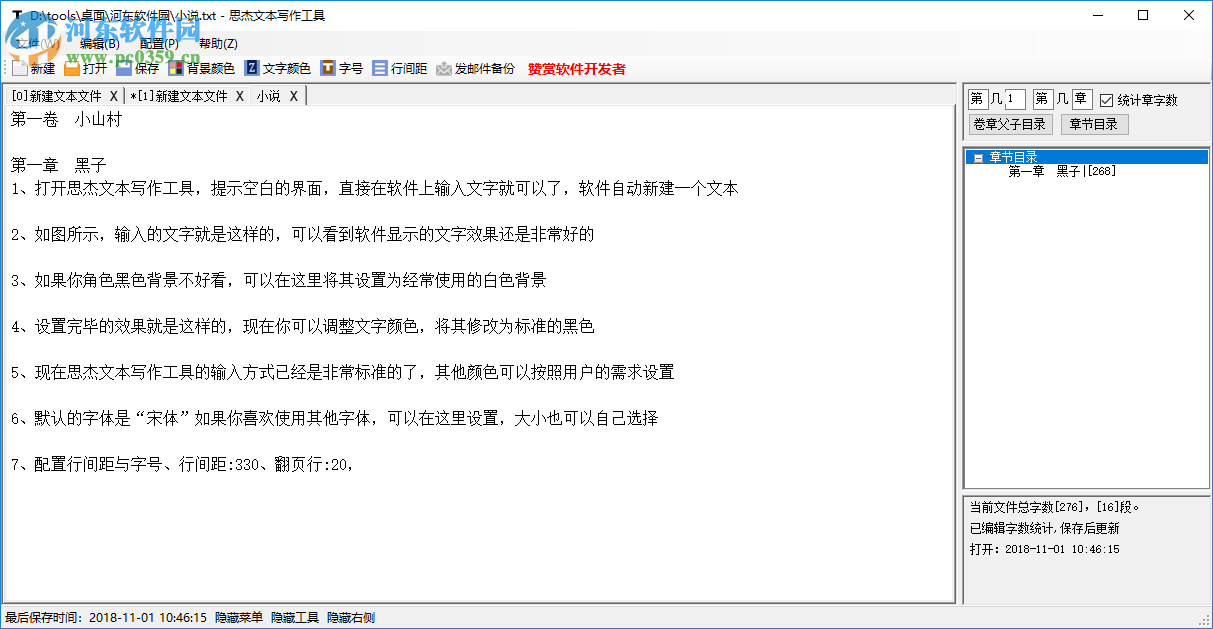1213x629 pixels.
Task: Click the first 第 input field
Action: click(977, 99)
